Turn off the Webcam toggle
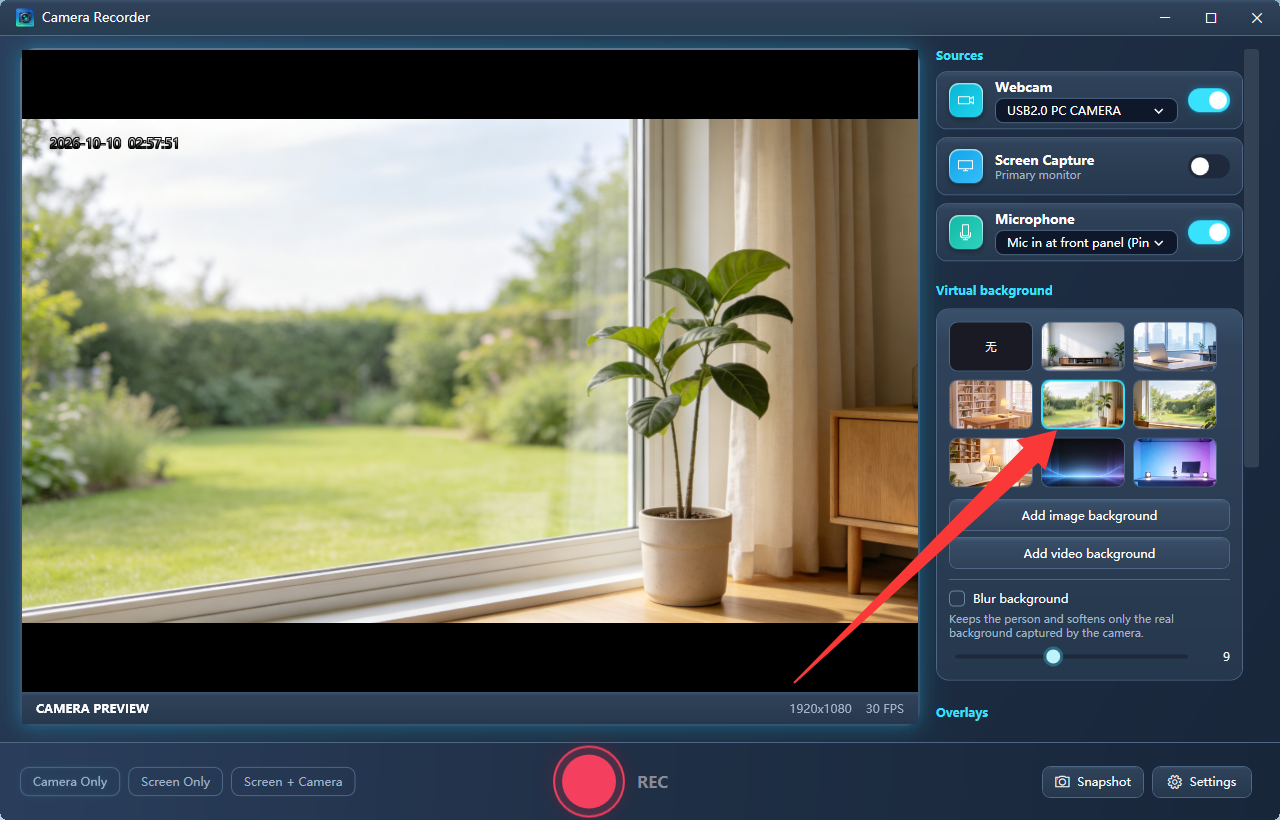This screenshot has height=820, width=1280. pyautogui.click(x=1209, y=100)
